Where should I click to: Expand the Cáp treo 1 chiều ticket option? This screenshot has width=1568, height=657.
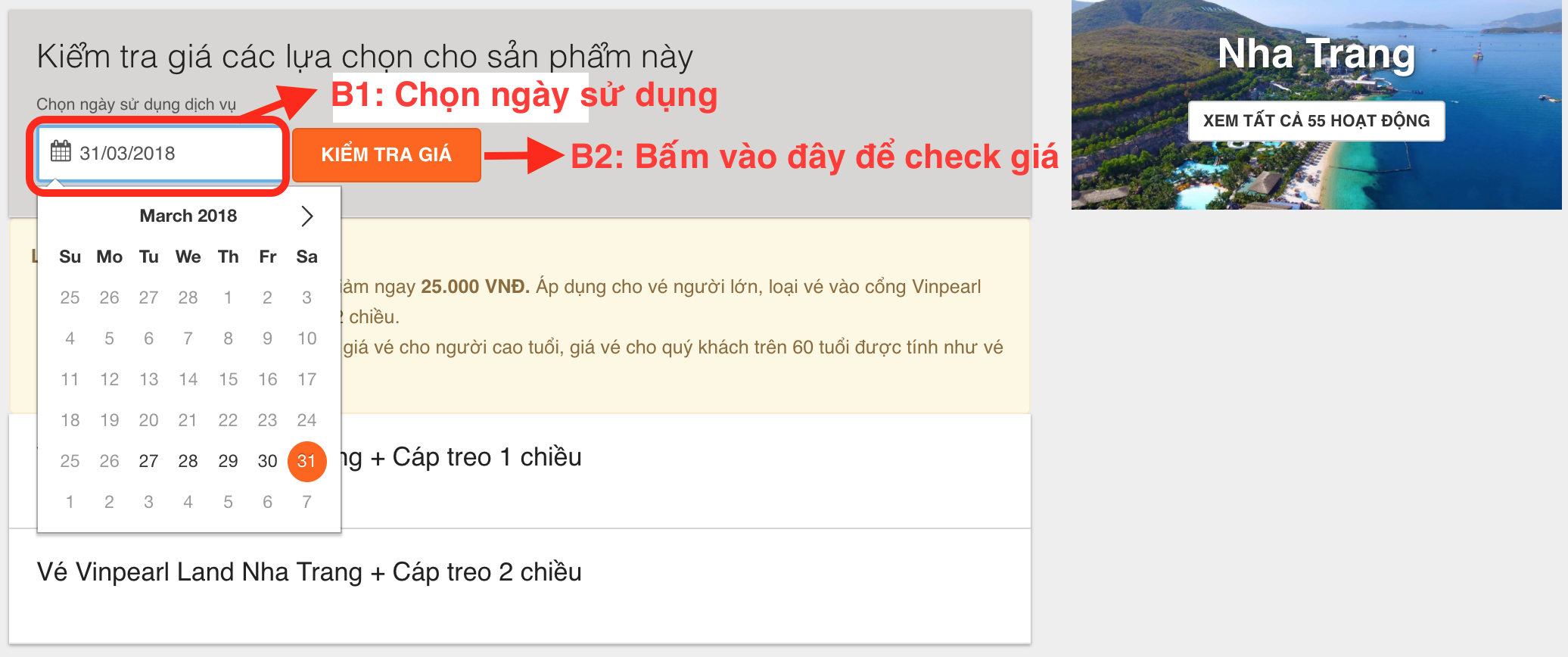[520, 471]
